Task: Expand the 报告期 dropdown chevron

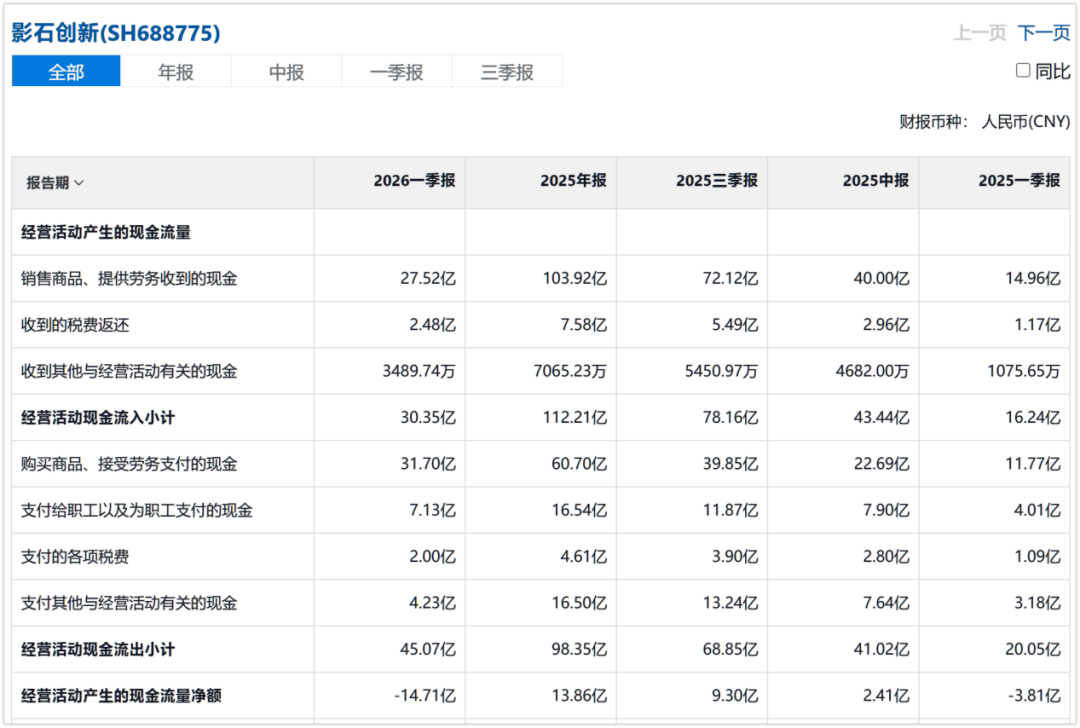Action: (x=79, y=183)
